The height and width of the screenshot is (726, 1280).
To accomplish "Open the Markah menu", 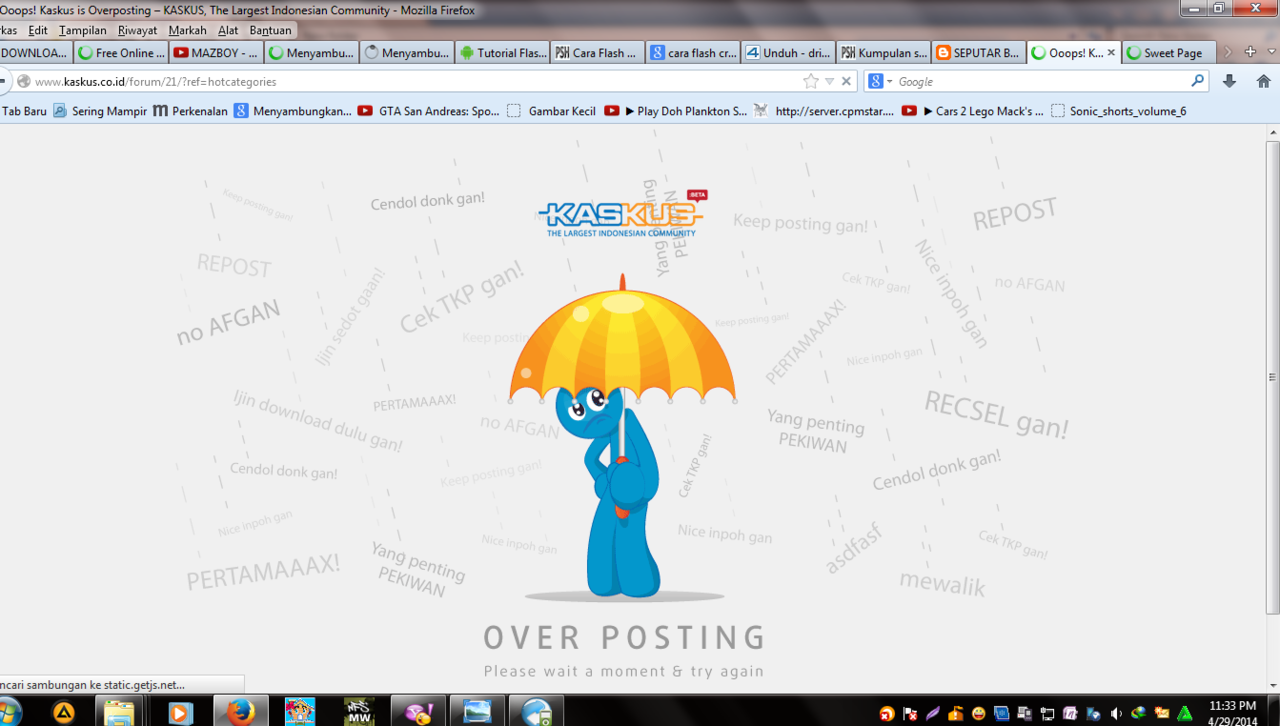I will (187, 30).
